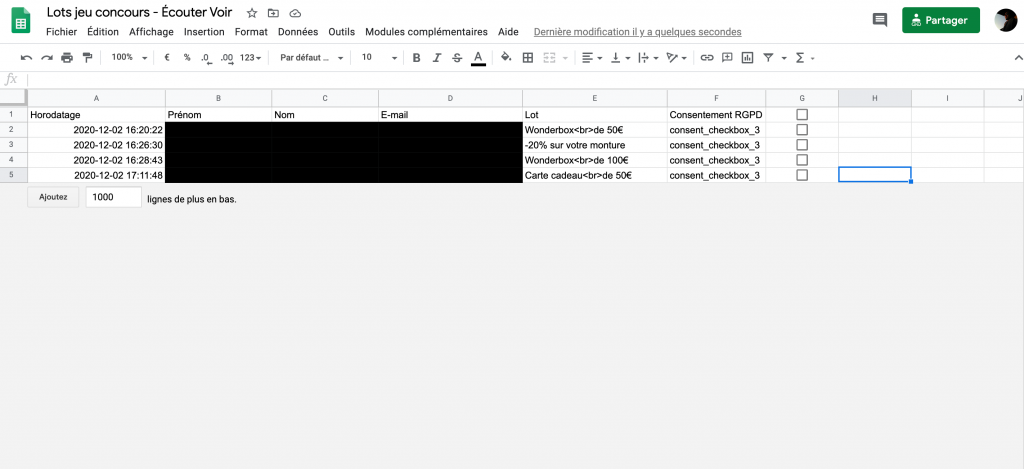1024x469 pixels.
Task: Tick the checkbox in header row 1
Action: pos(802,115)
